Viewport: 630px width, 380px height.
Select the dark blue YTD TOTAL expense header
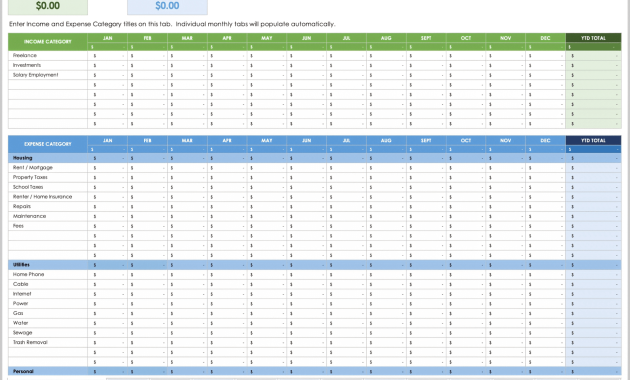[593, 141]
